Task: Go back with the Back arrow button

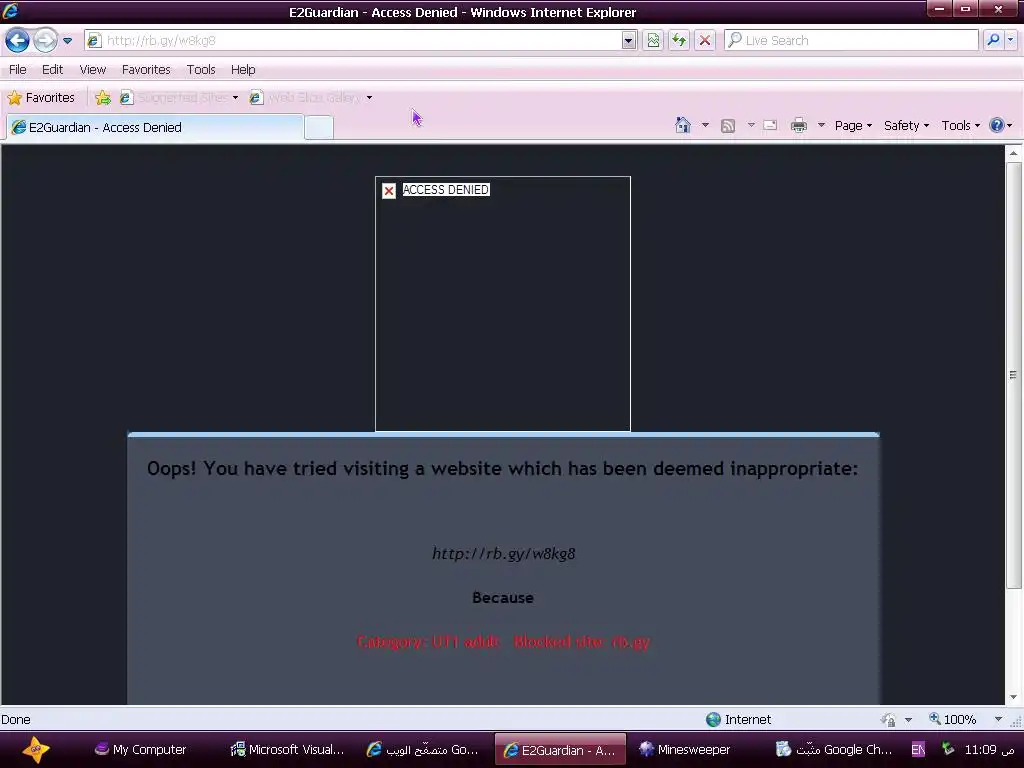Action: pos(18,40)
